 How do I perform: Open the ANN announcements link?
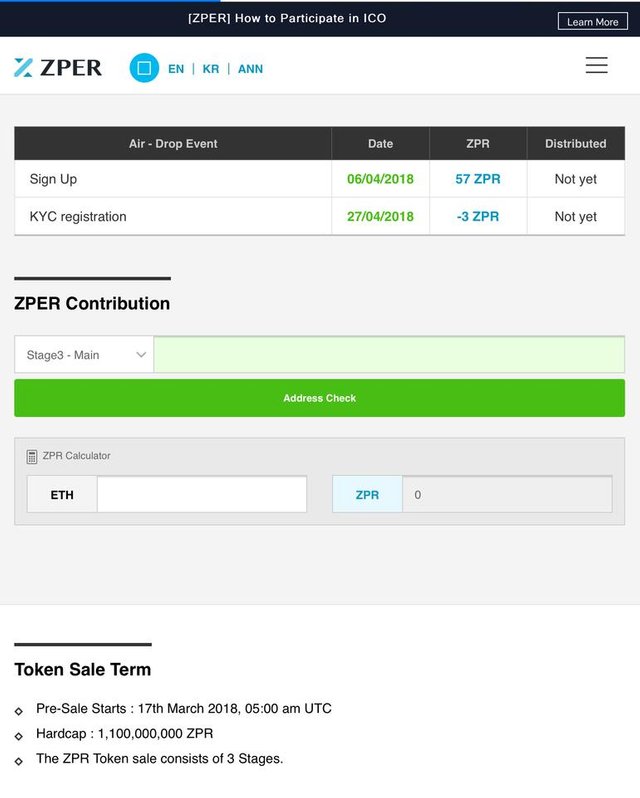coord(250,69)
